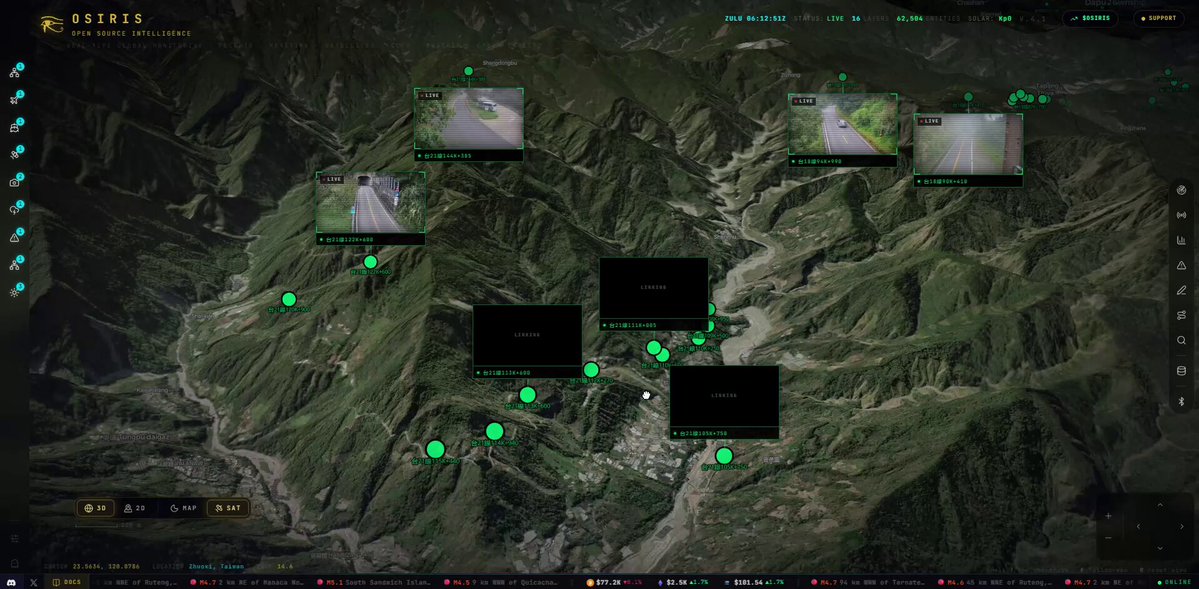This screenshot has height=589, width=1199.
Task: Open live camera feed 台21線122K+680
Action: tap(371, 208)
